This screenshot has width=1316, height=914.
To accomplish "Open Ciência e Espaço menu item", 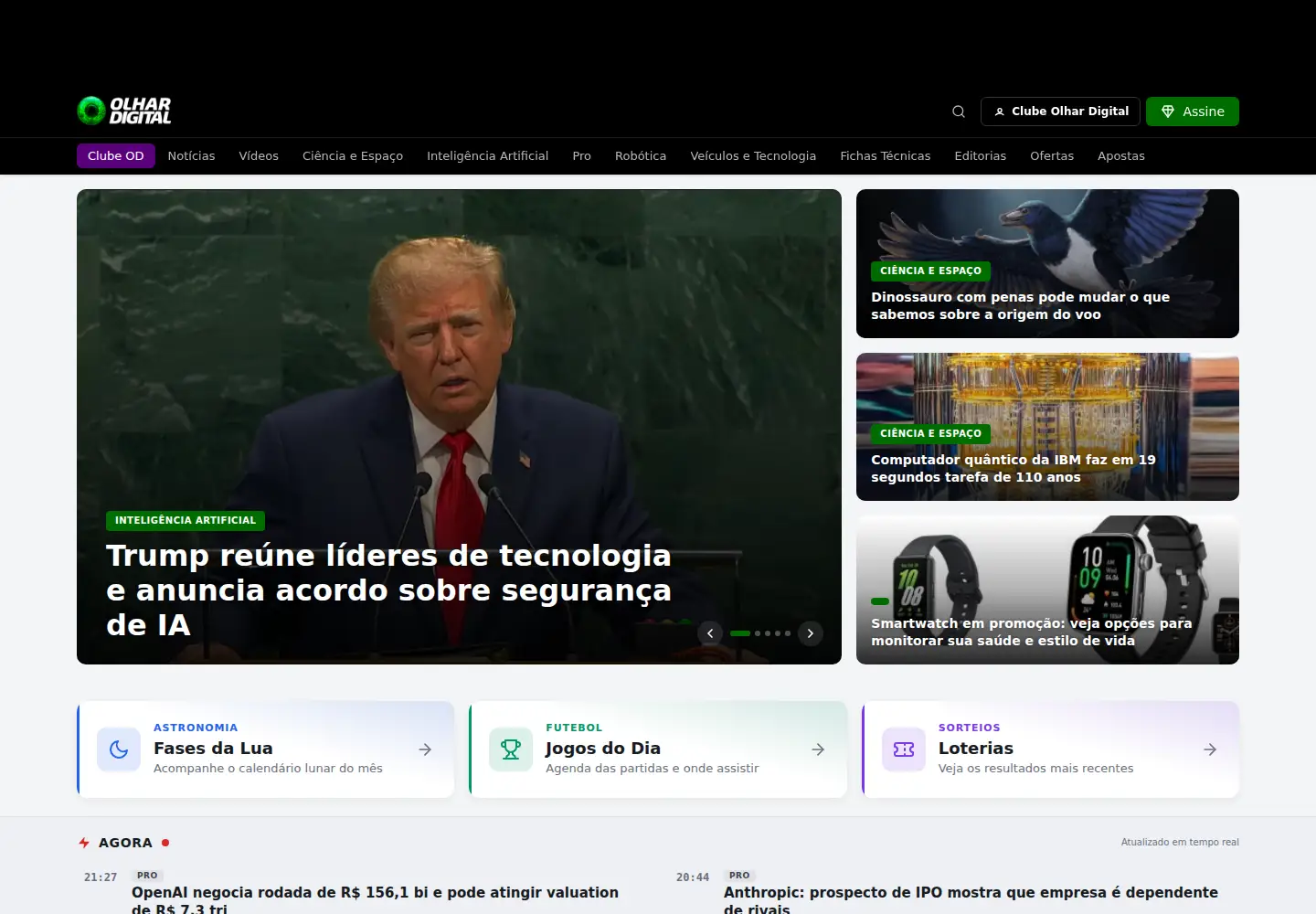I will pyautogui.click(x=353, y=156).
